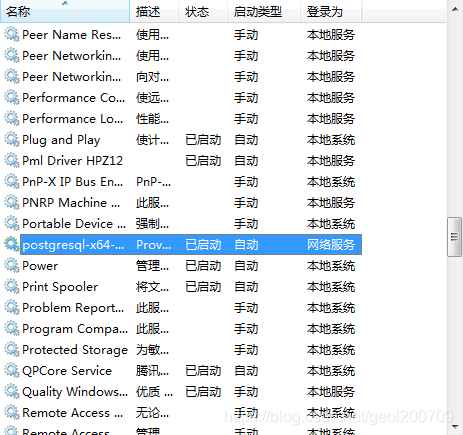The width and height of the screenshot is (463, 435).
Task: Click PnP-... description text
Action: click(x=153, y=182)
